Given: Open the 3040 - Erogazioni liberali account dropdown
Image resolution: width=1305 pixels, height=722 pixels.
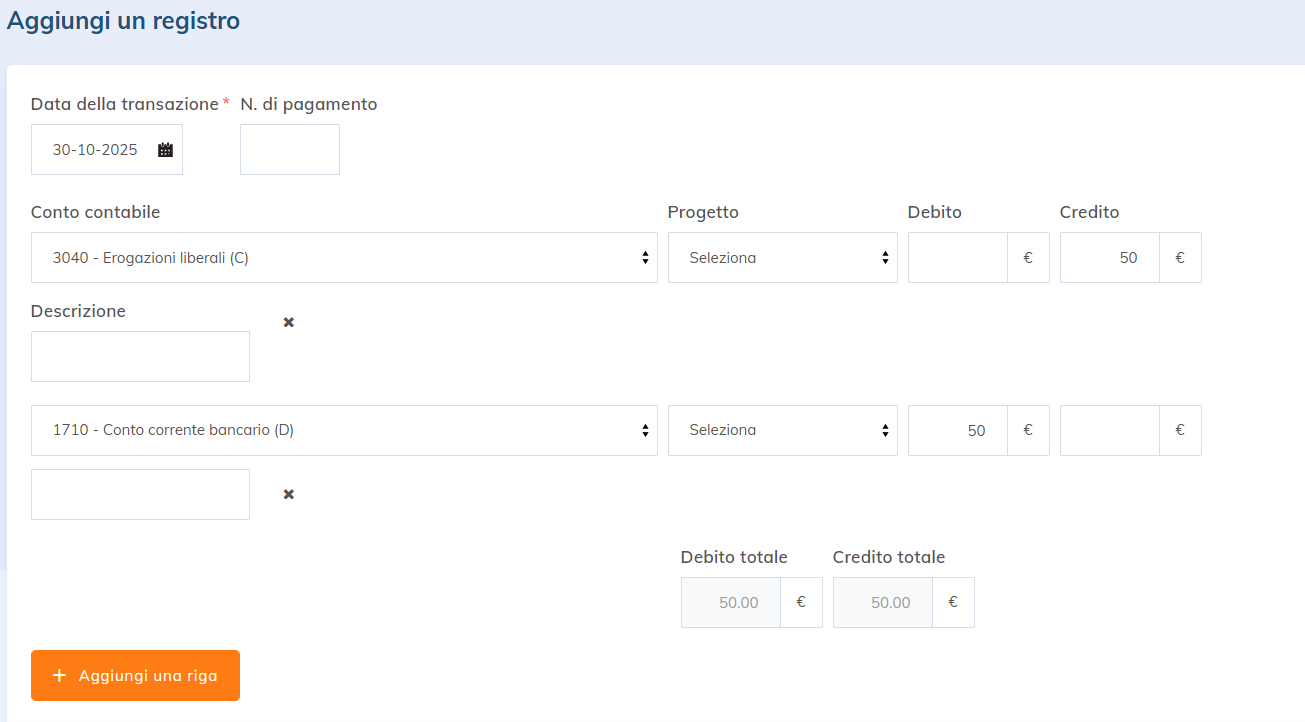Looking at the screenshot, I should pyautogui.click(x=344, y=258).
